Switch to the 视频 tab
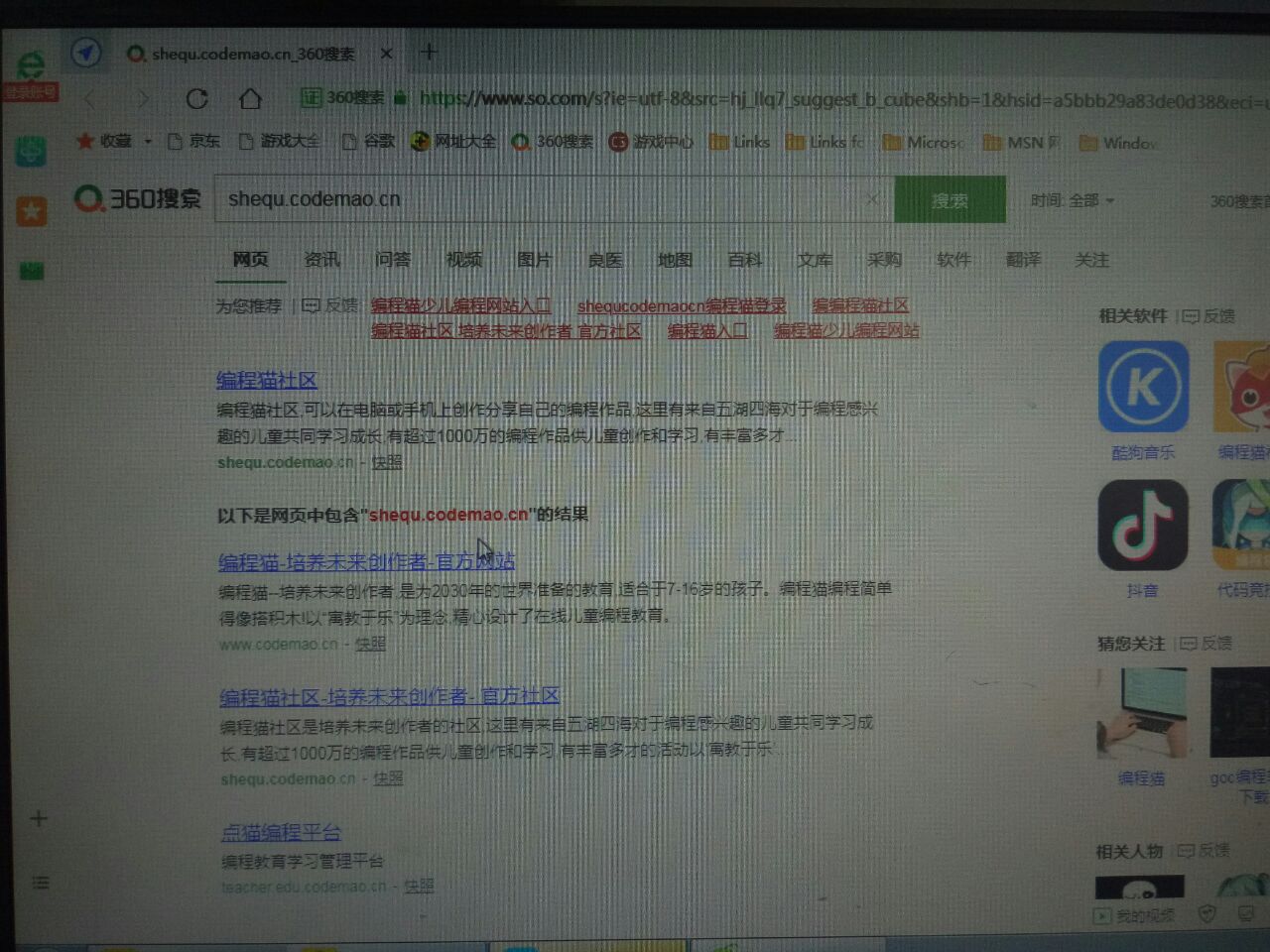1270x952 pixels. point(463,260)
